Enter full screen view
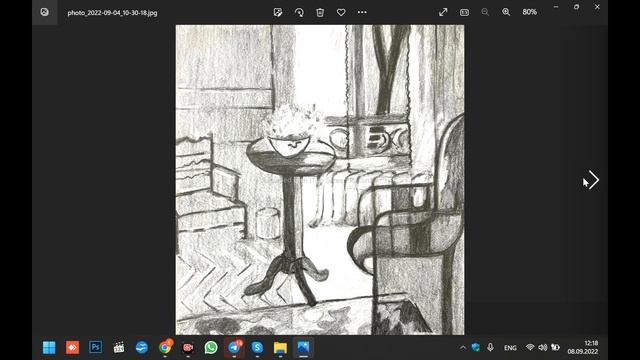 (x=443, y=12)
